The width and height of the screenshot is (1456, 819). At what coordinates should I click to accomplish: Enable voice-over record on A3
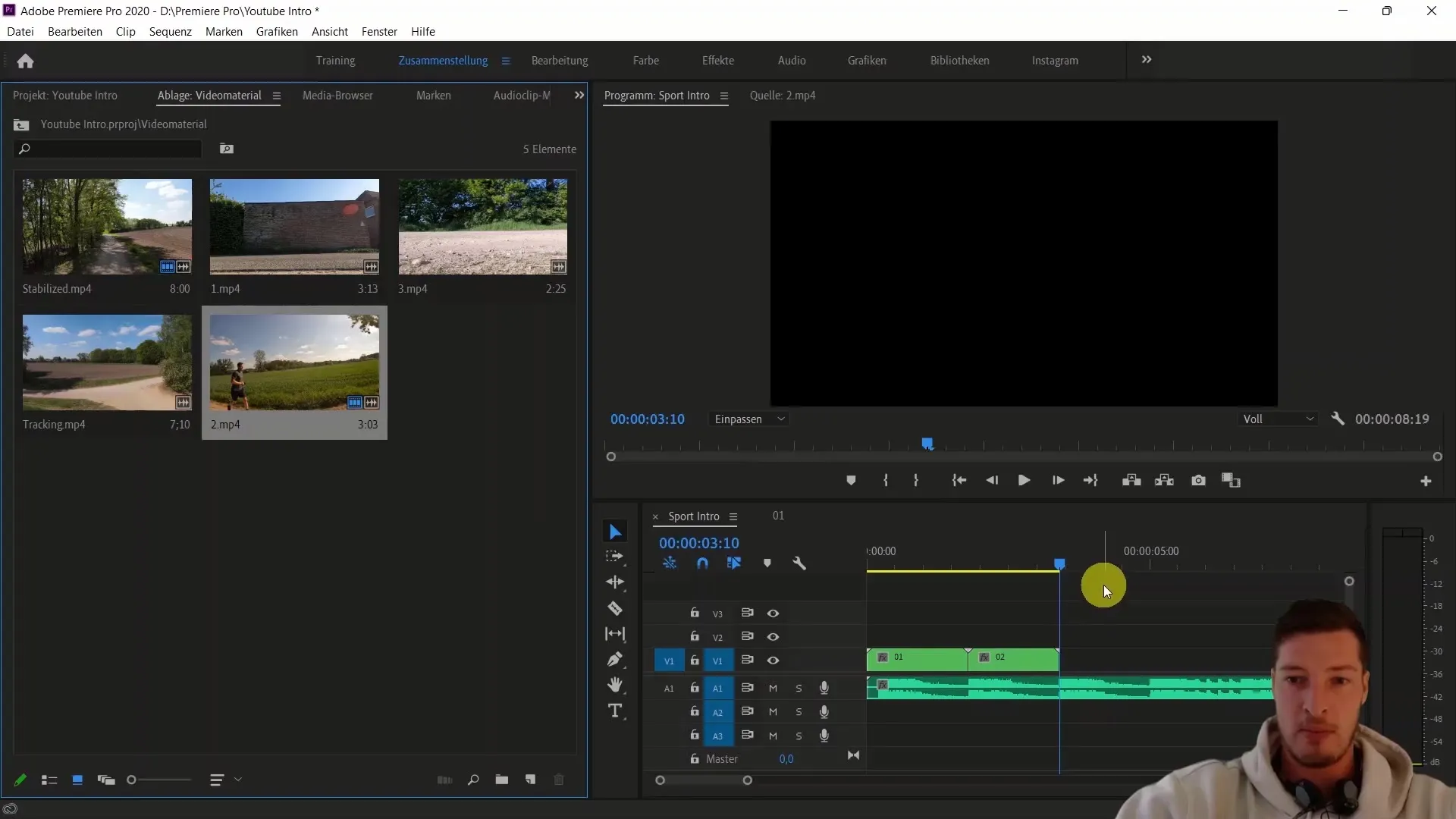pos(824,736)
